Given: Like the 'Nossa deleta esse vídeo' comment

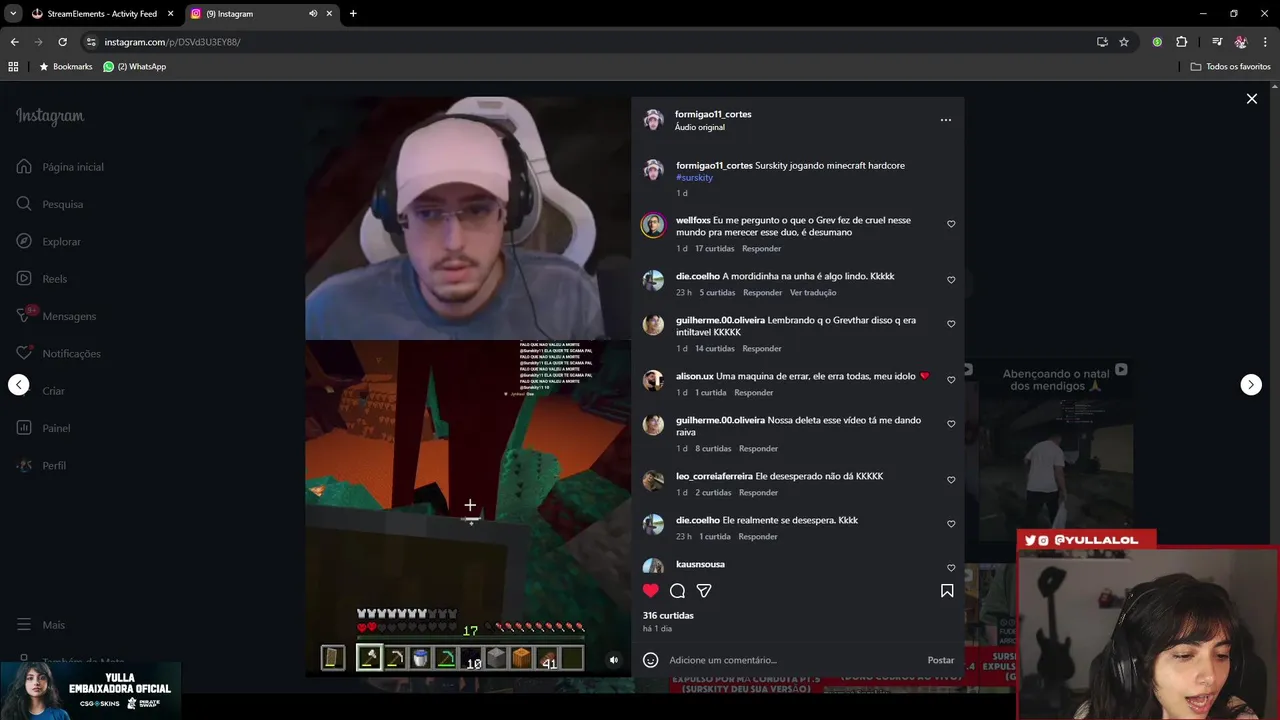Looking at the screenshot, I should click(951, 424).
